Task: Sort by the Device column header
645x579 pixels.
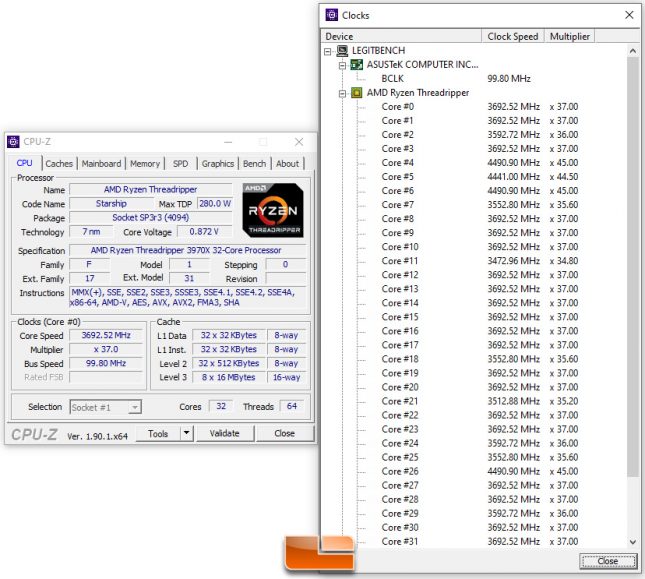Action: pyautogui.click(x=401, y=37)
